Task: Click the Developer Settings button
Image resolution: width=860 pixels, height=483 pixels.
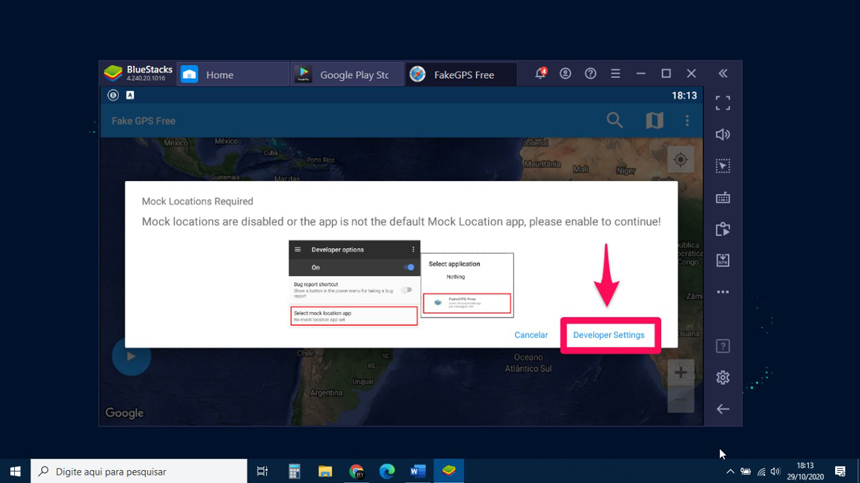Action: pos(608,335)
